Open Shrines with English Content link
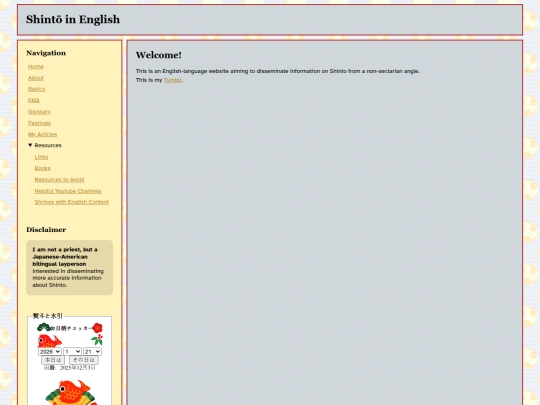 [72, 202]
